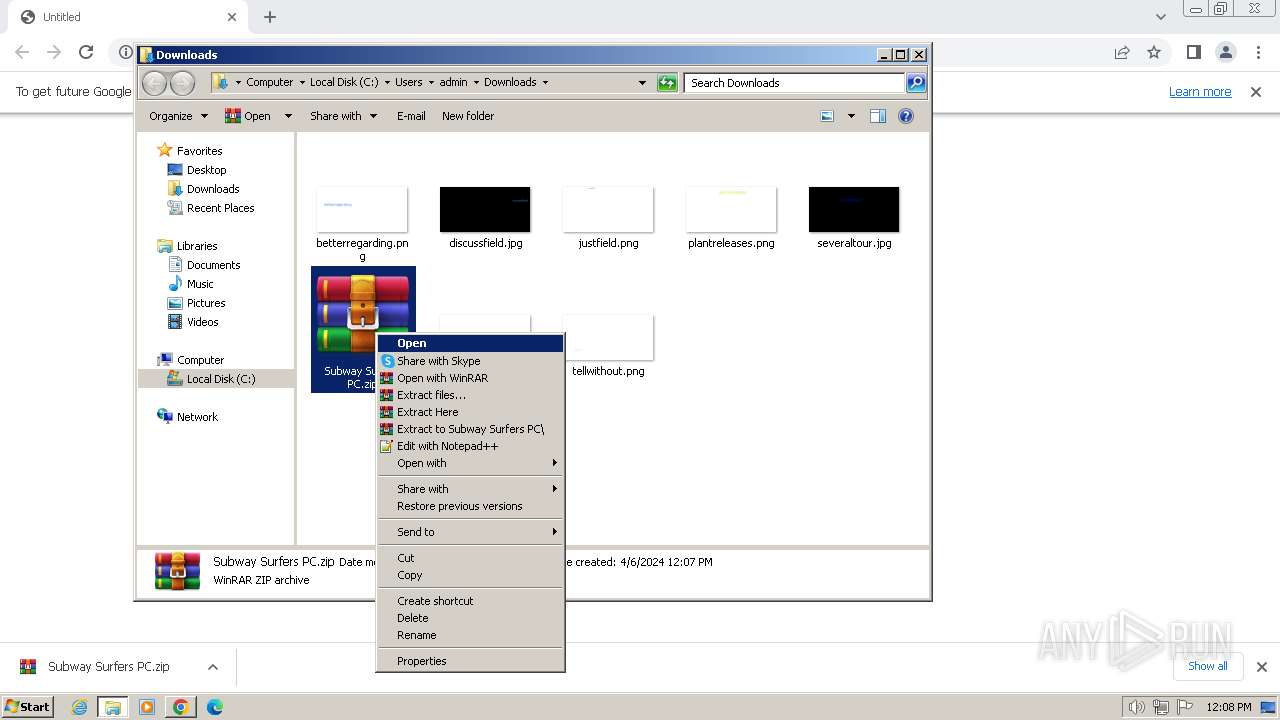
Task: Click the Notepad++ icon in context menu
Action: click(387, 446)
